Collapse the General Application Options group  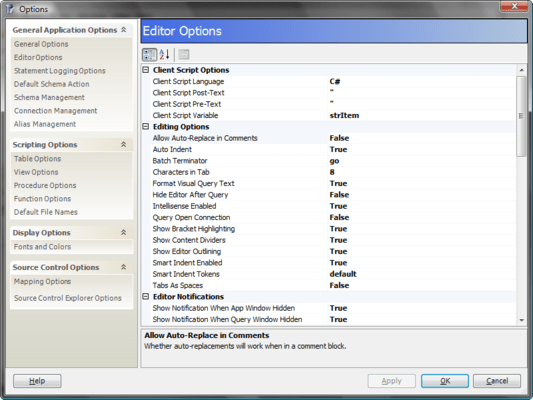124,30
